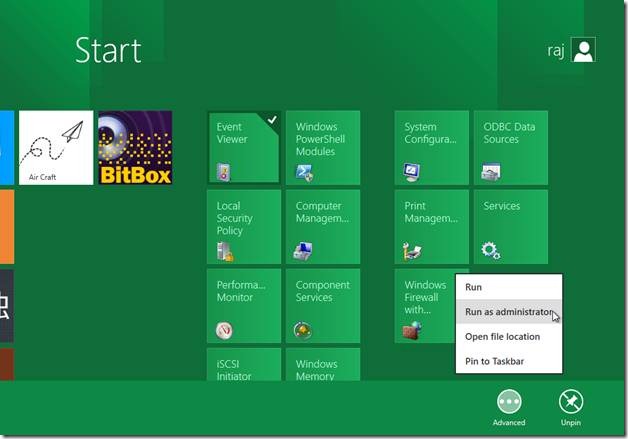Click Unpin in the app bar
Screen dimensions: 628x439
click(x=571, y=402)
